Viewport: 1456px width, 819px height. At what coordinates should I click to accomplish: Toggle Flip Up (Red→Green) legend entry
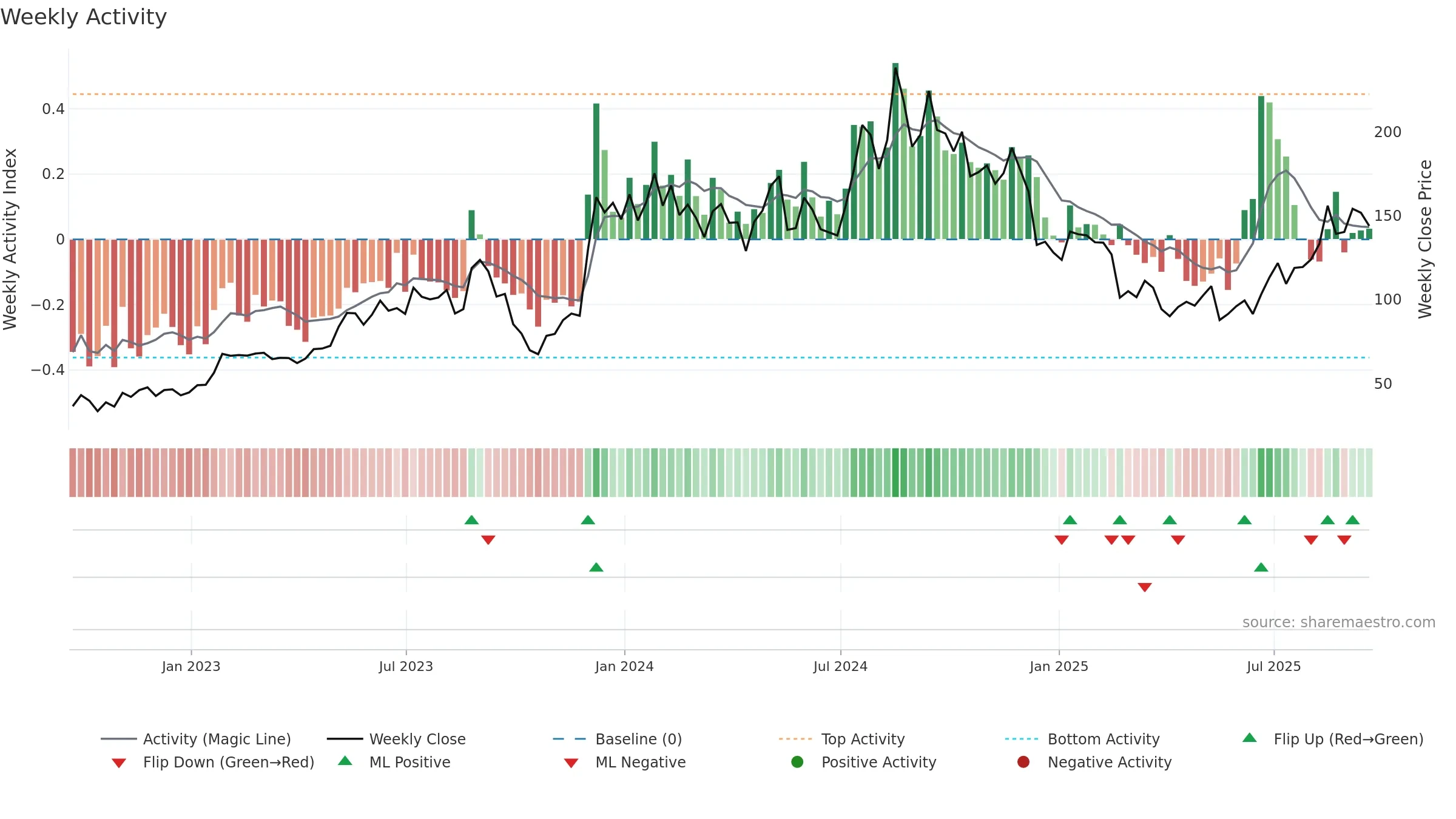pos(1333,739)
